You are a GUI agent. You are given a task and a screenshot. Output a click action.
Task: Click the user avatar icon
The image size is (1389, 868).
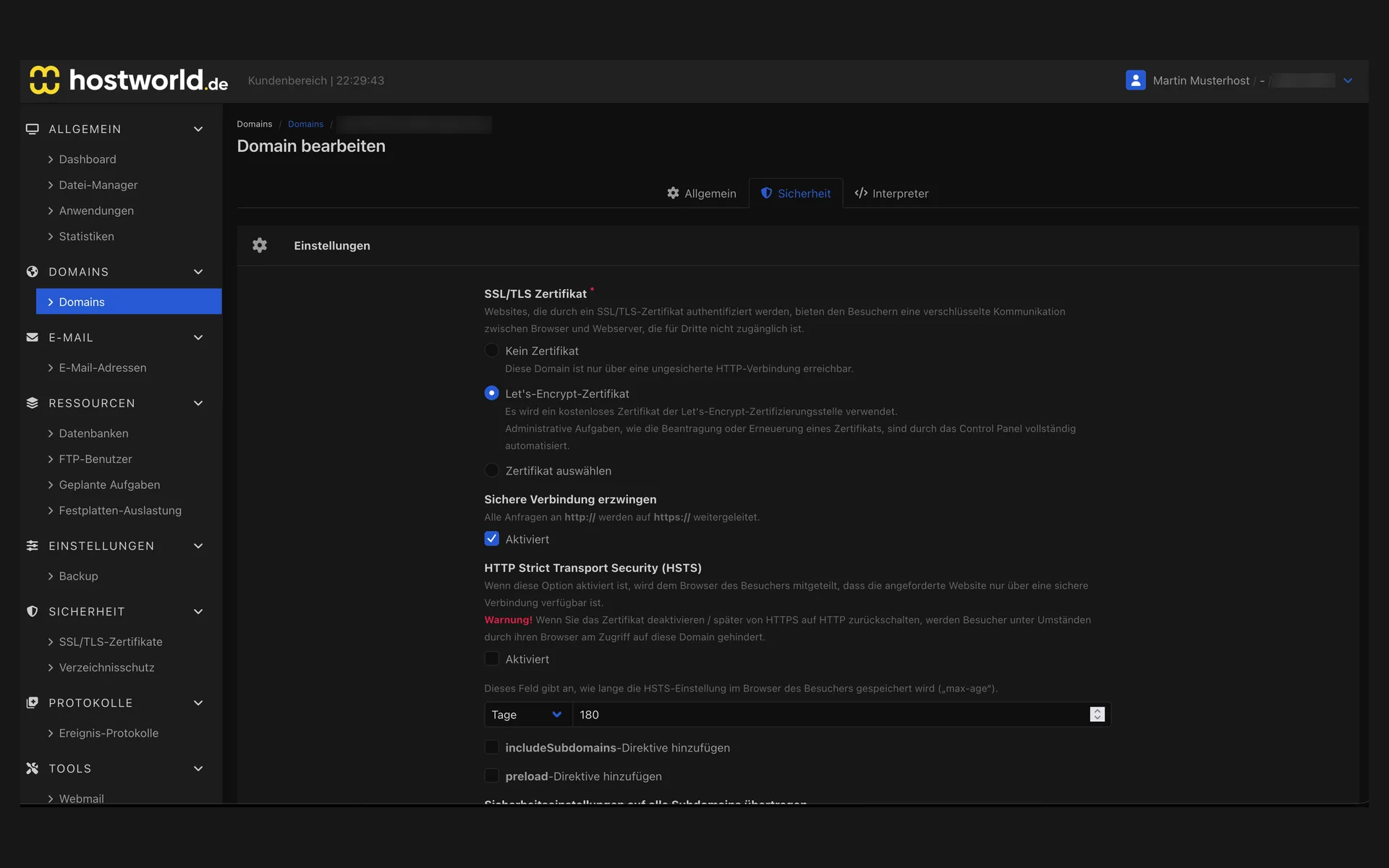point(1135,80)
